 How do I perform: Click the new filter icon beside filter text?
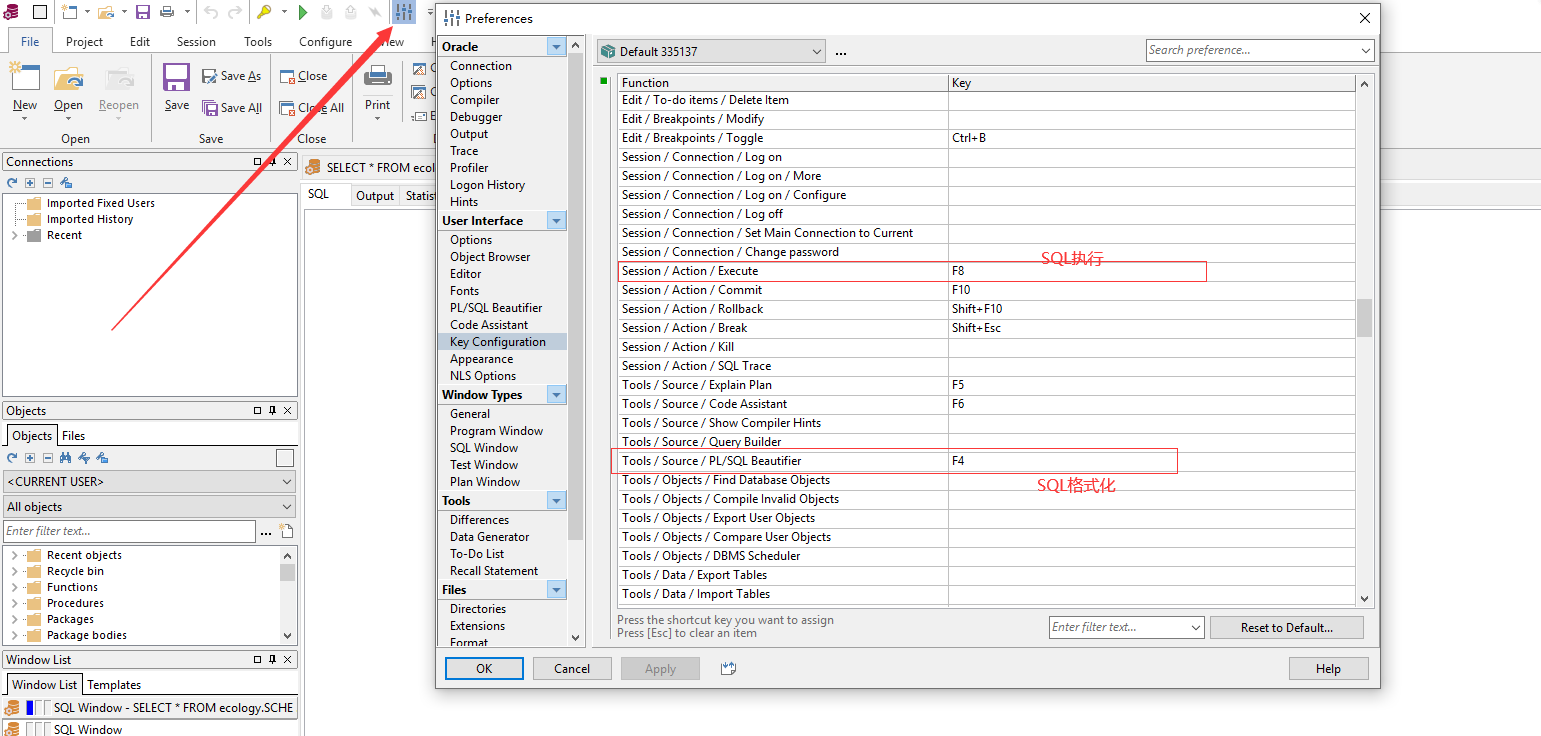287,531
